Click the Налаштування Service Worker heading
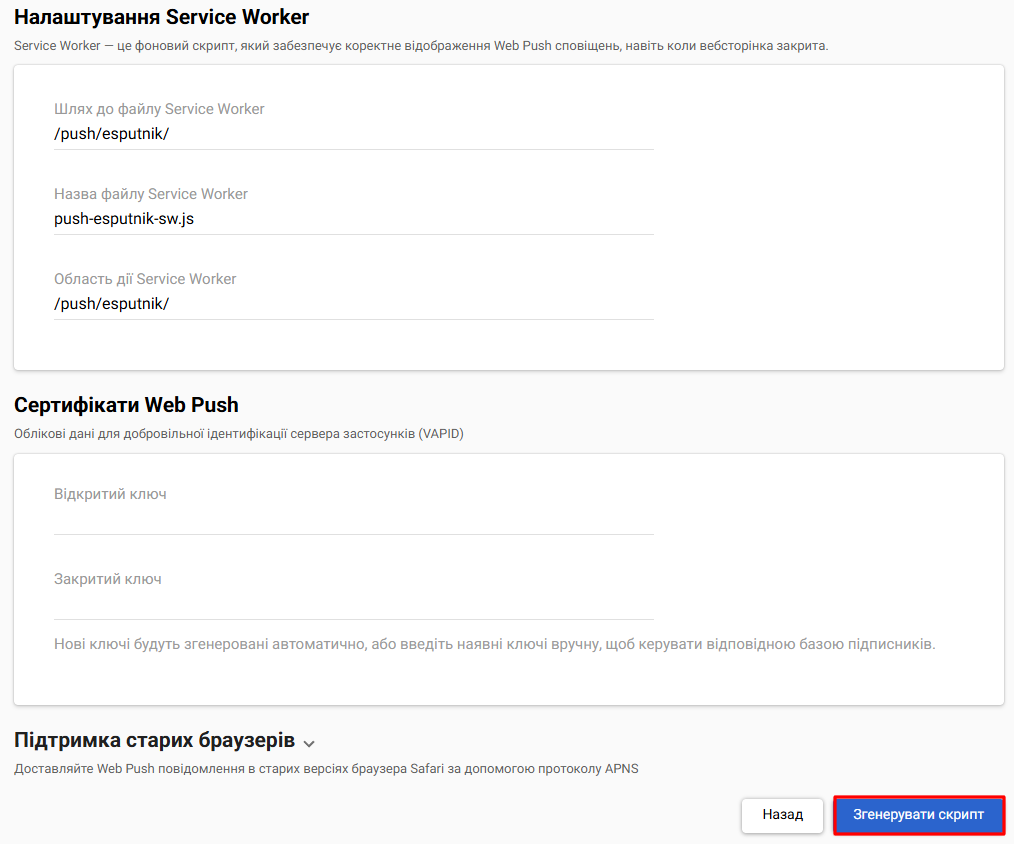The image size is (1014, 844). coord(161,17)
